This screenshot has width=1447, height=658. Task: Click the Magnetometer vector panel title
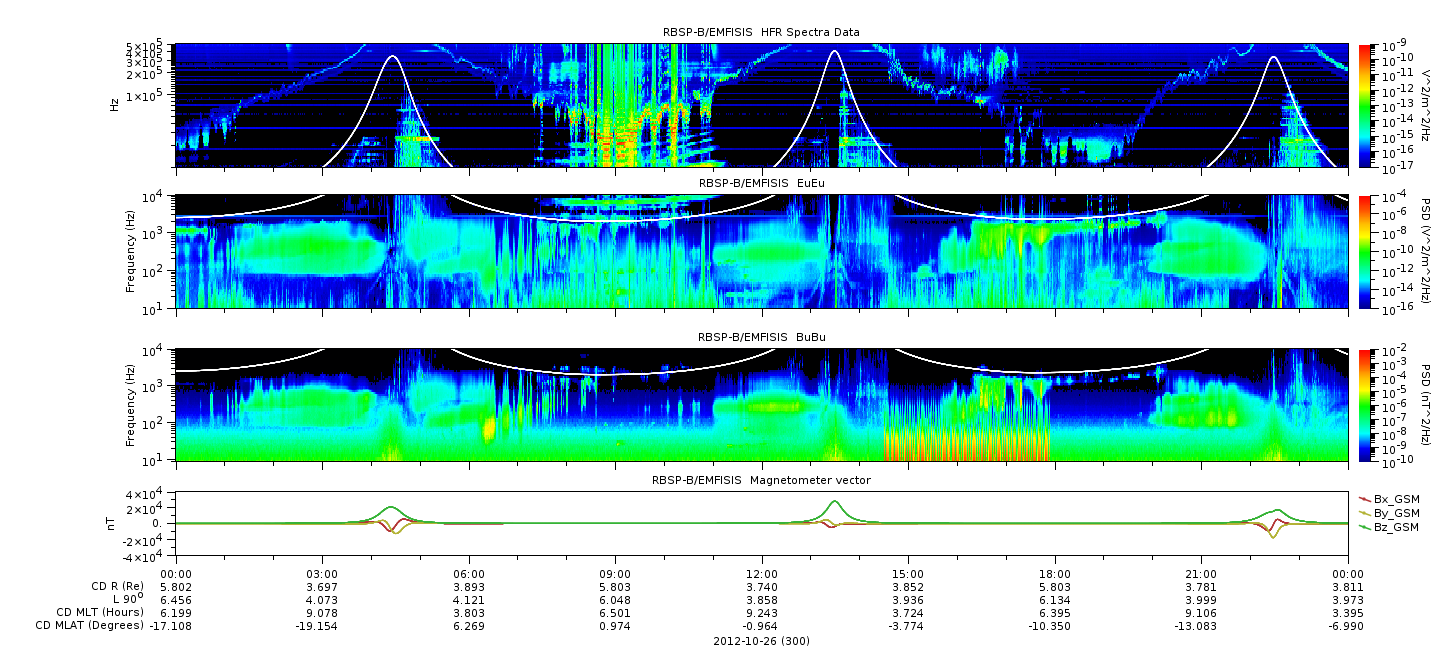click(x=761, y=480)
